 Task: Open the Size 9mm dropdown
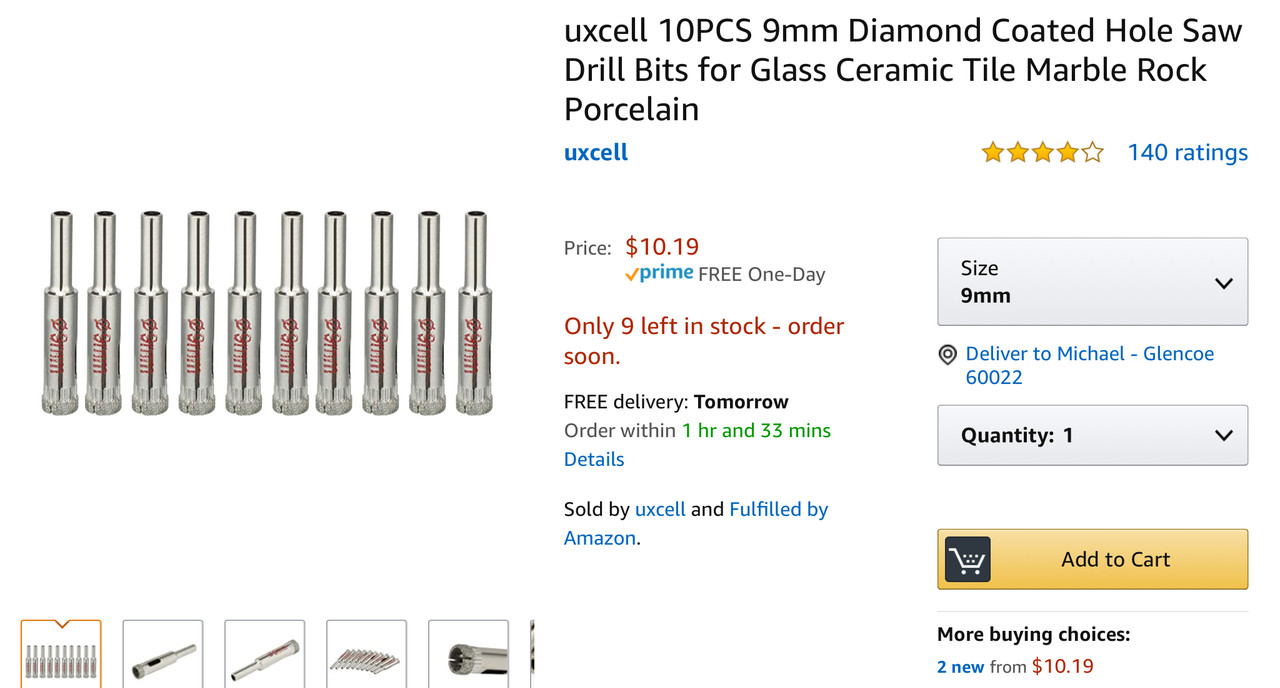(x=1092, y=282)
